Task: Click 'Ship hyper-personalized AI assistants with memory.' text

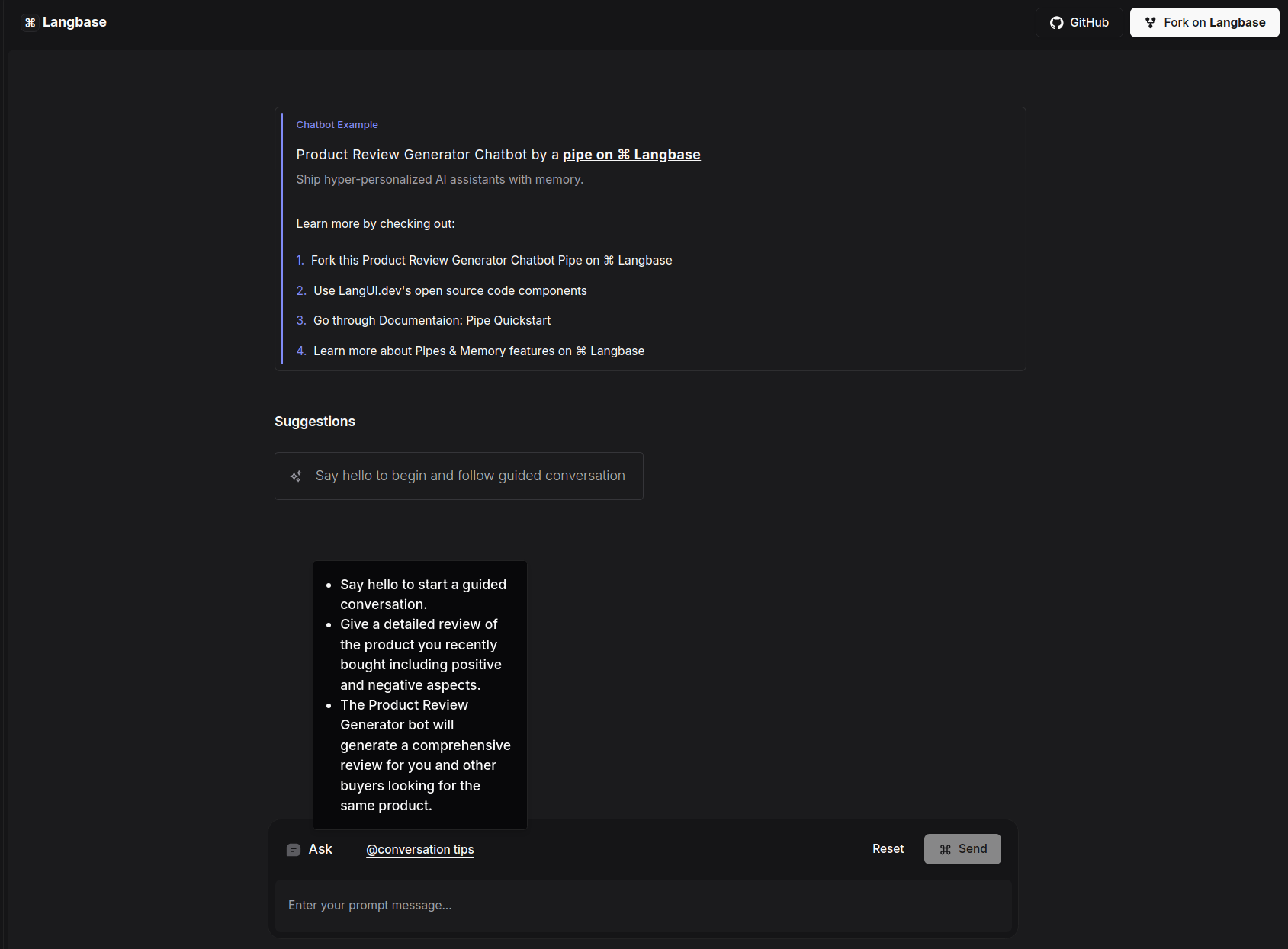Action: tap(440, 180)
